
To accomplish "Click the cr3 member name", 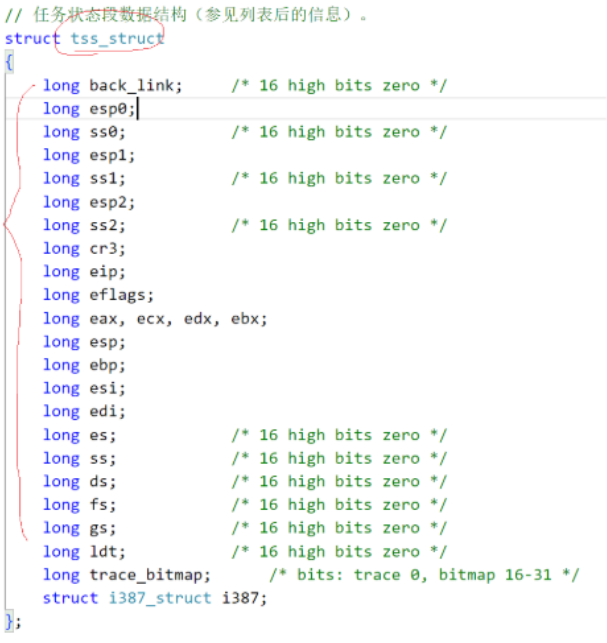I will [x=104, y=248].
